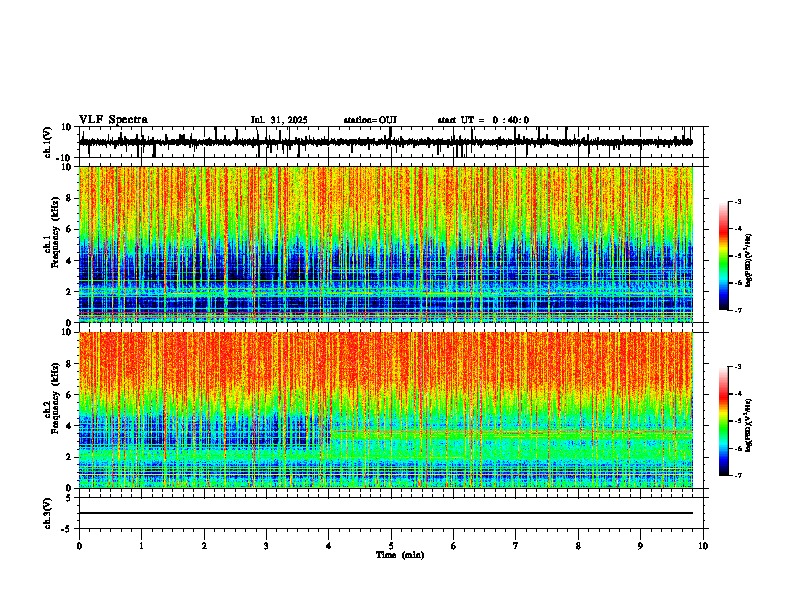This screenshot has width=792, height=612.
Task: Click time axis tick label "5"
Action: pos(391,546)
